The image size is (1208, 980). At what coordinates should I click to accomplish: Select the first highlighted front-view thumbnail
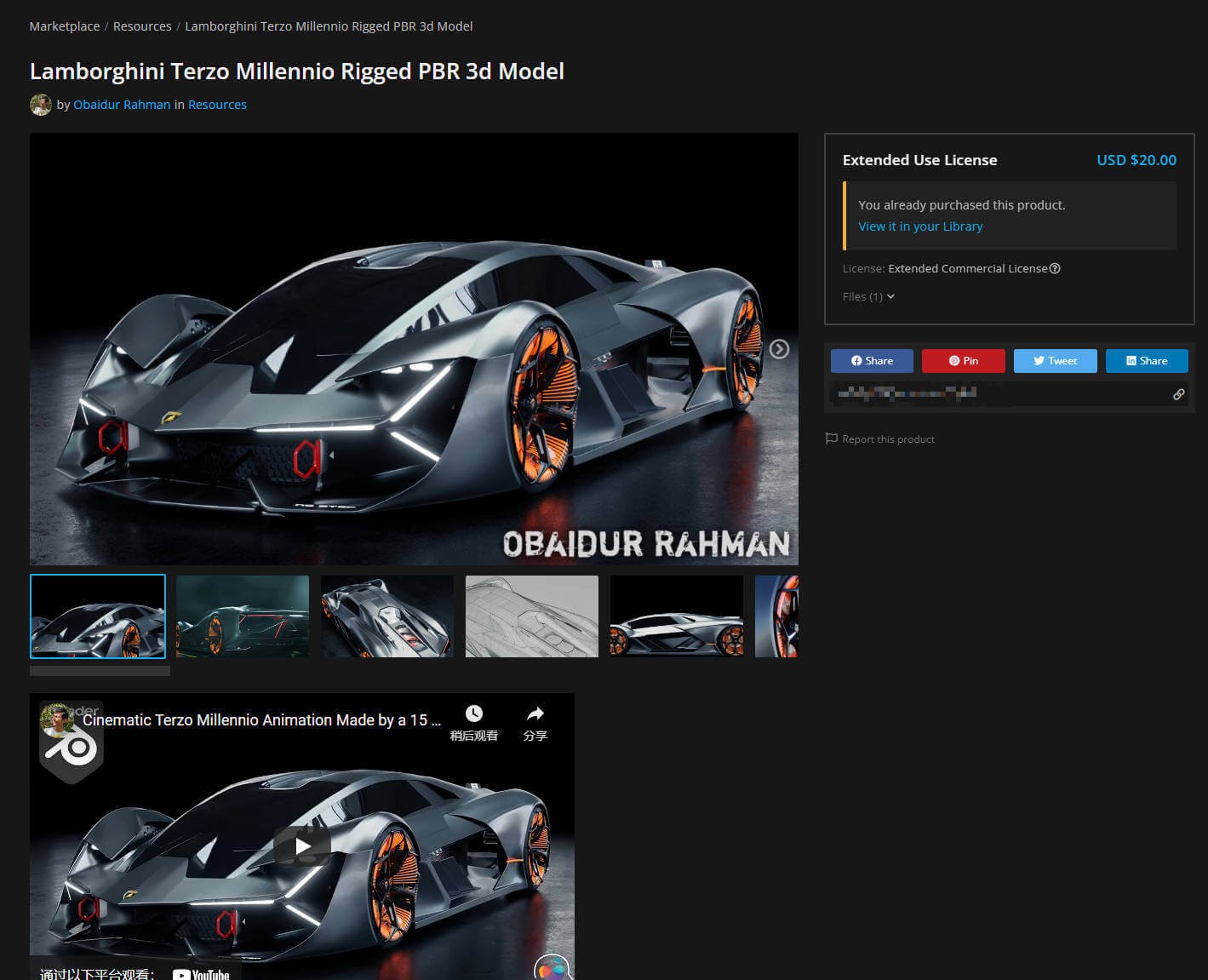pyautogui.click(x=98, y=616)
